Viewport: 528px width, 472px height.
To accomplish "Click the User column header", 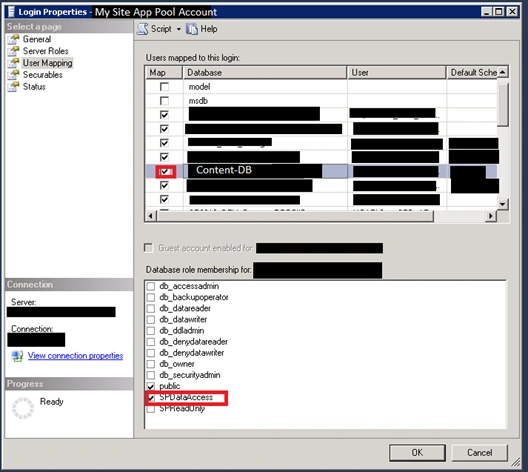I will [x=396, y=73].
